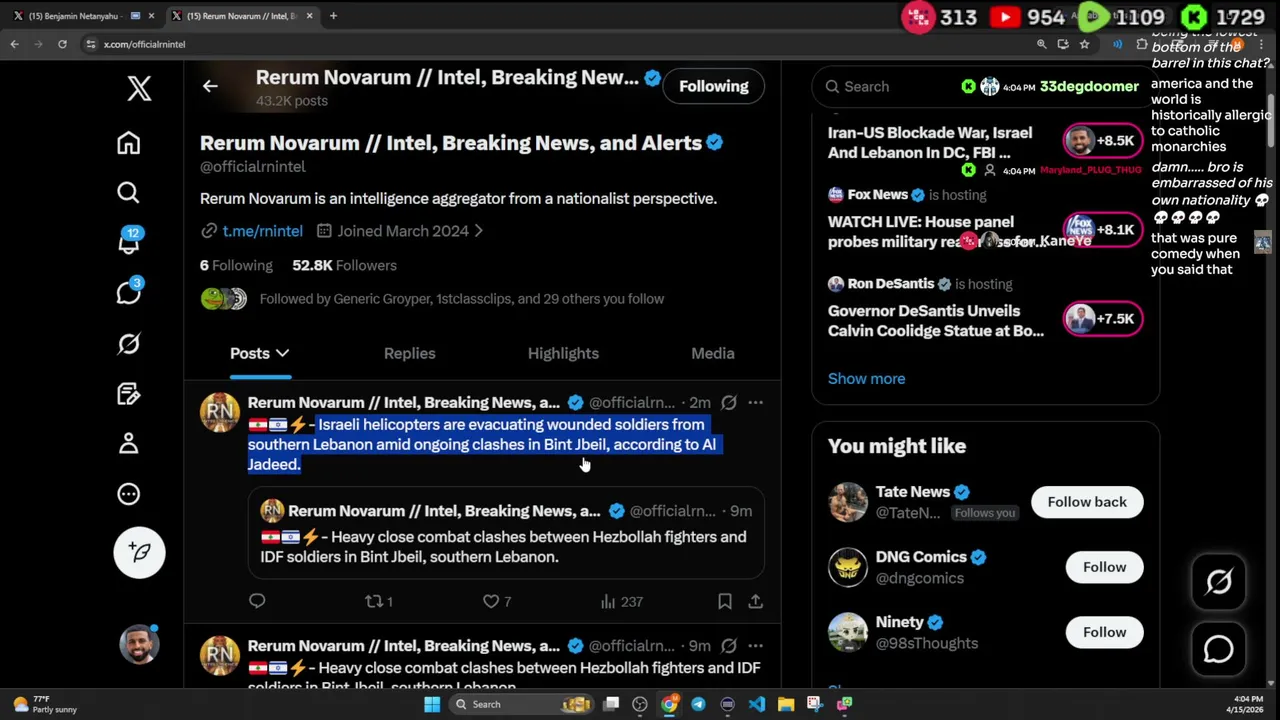The height and width of the screenshot is (720, 1280).
Task: Click taskbar Search box
Action: (521, 704)
